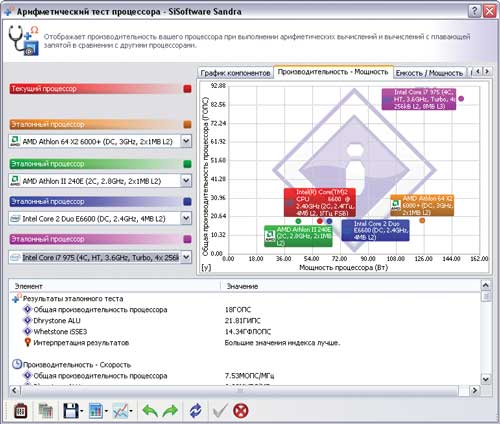Image resolution: width=500 pixels, height=424 pixels.
Task: Click the text Большие значения индекса лучше
Action: [282, 343]
